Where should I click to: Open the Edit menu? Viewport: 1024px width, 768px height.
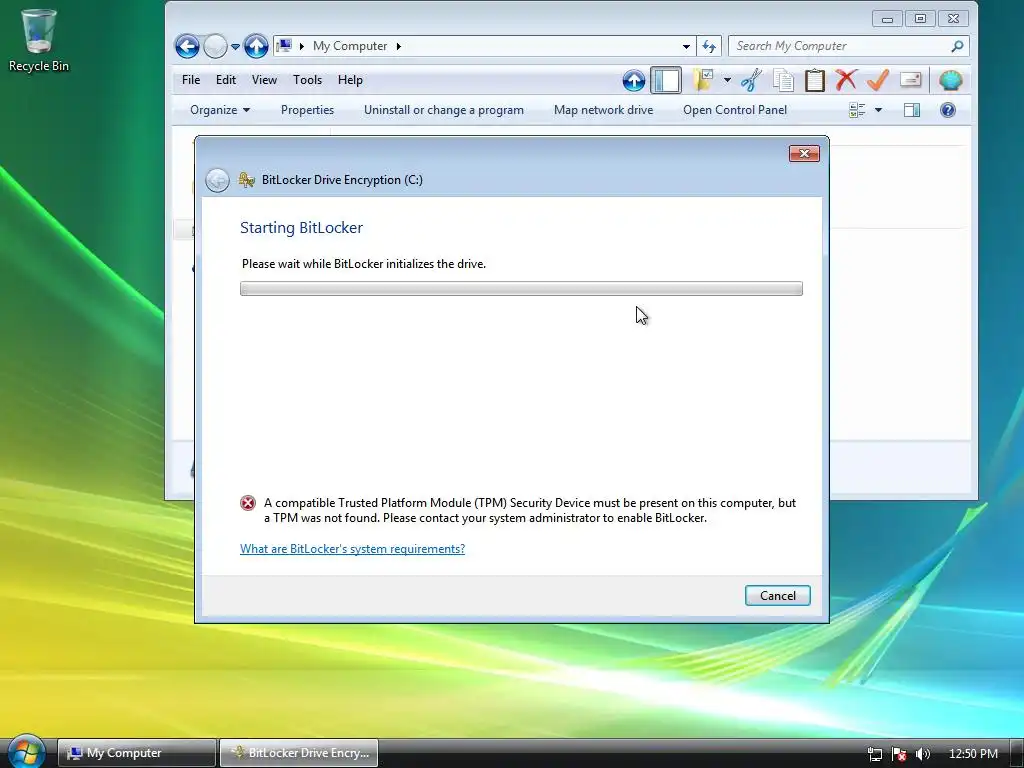(225, 80)
